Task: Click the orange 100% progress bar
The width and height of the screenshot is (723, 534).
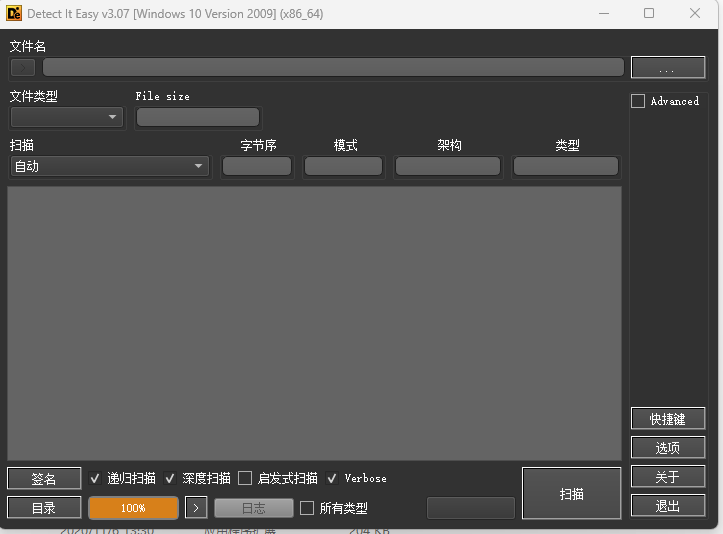Action: coord(133,508)
